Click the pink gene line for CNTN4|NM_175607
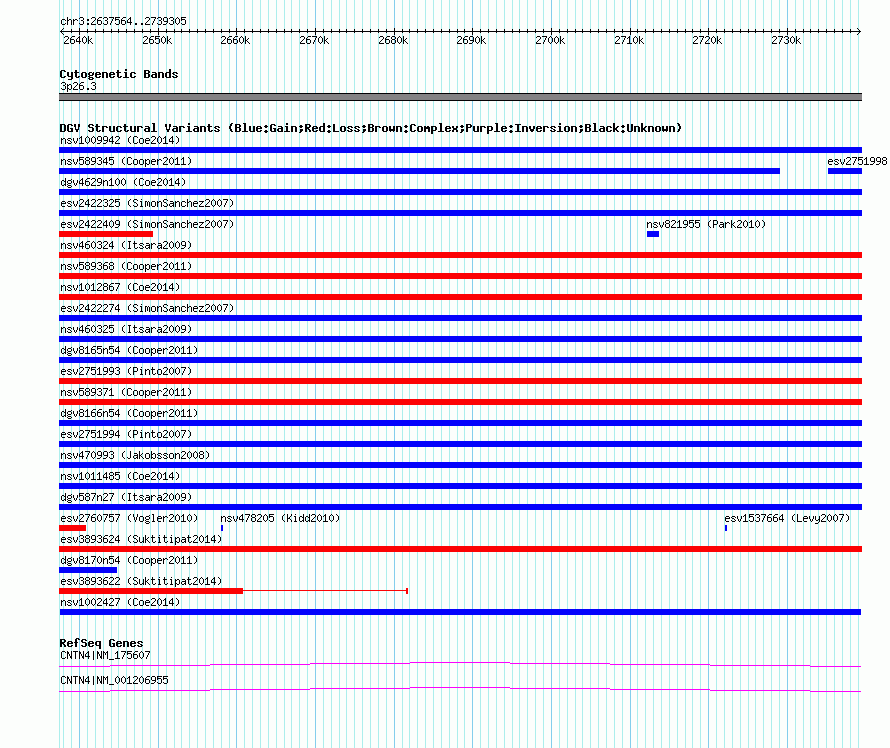This screenshot has width=890, height=748. [x=460, y=664]
